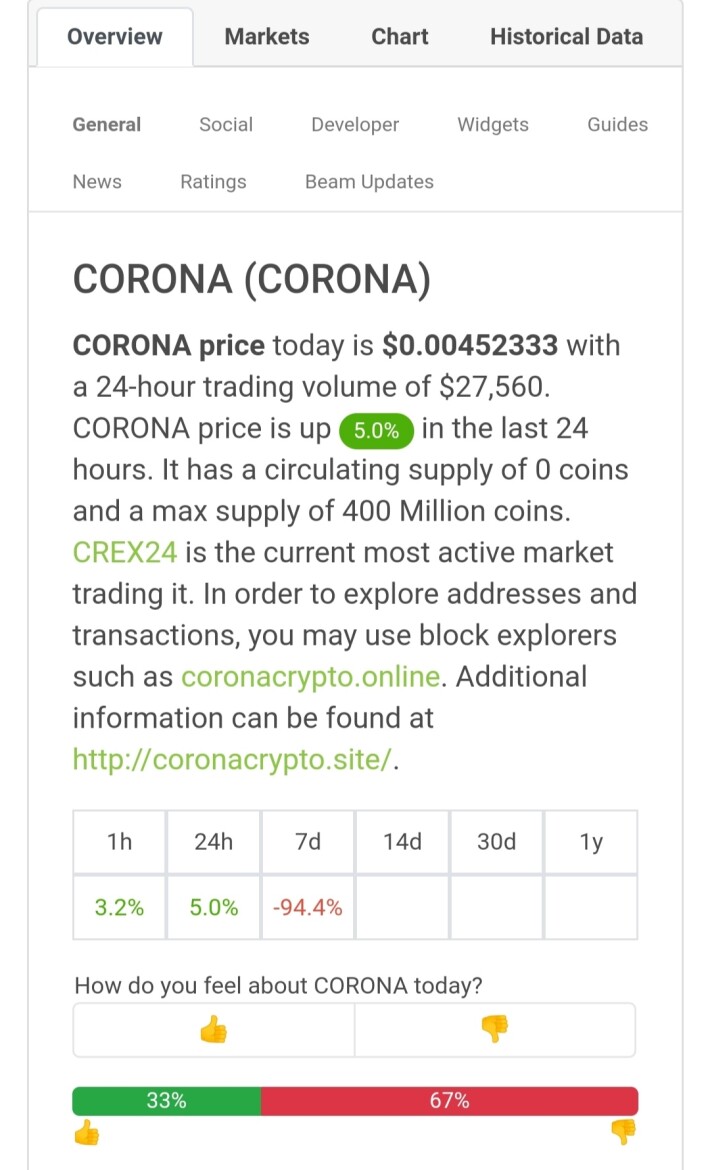The height and width of the screenshot is (1170, 710).
Task: Open the Social sub-tab
Action: (x=226, y=125)
